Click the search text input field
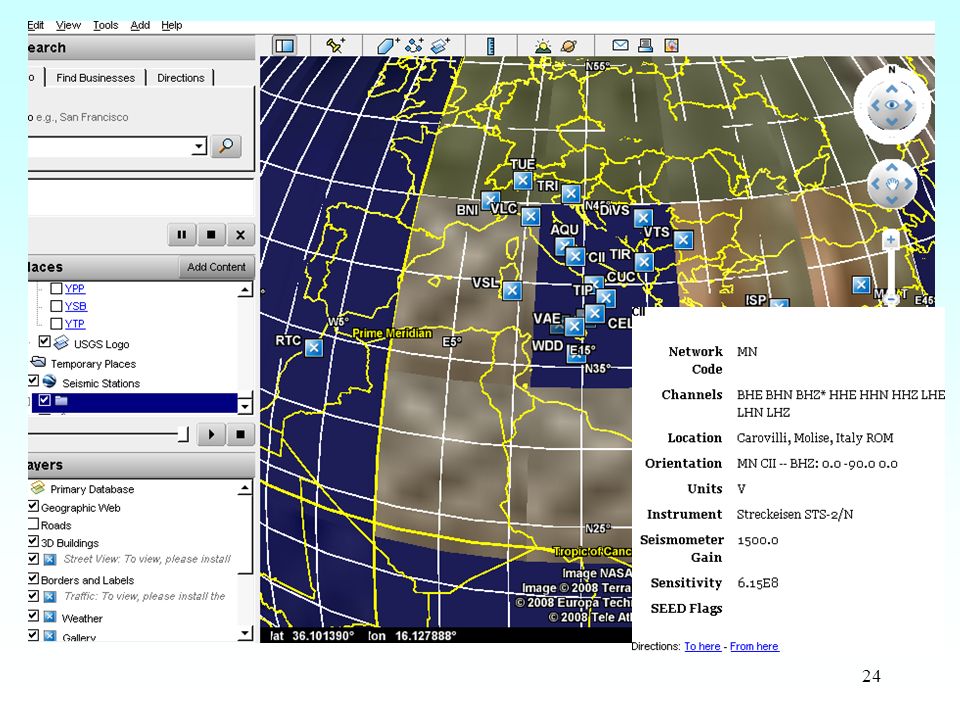Image resolution: width=960 pixels, height=720 pixels. point(110,146)
